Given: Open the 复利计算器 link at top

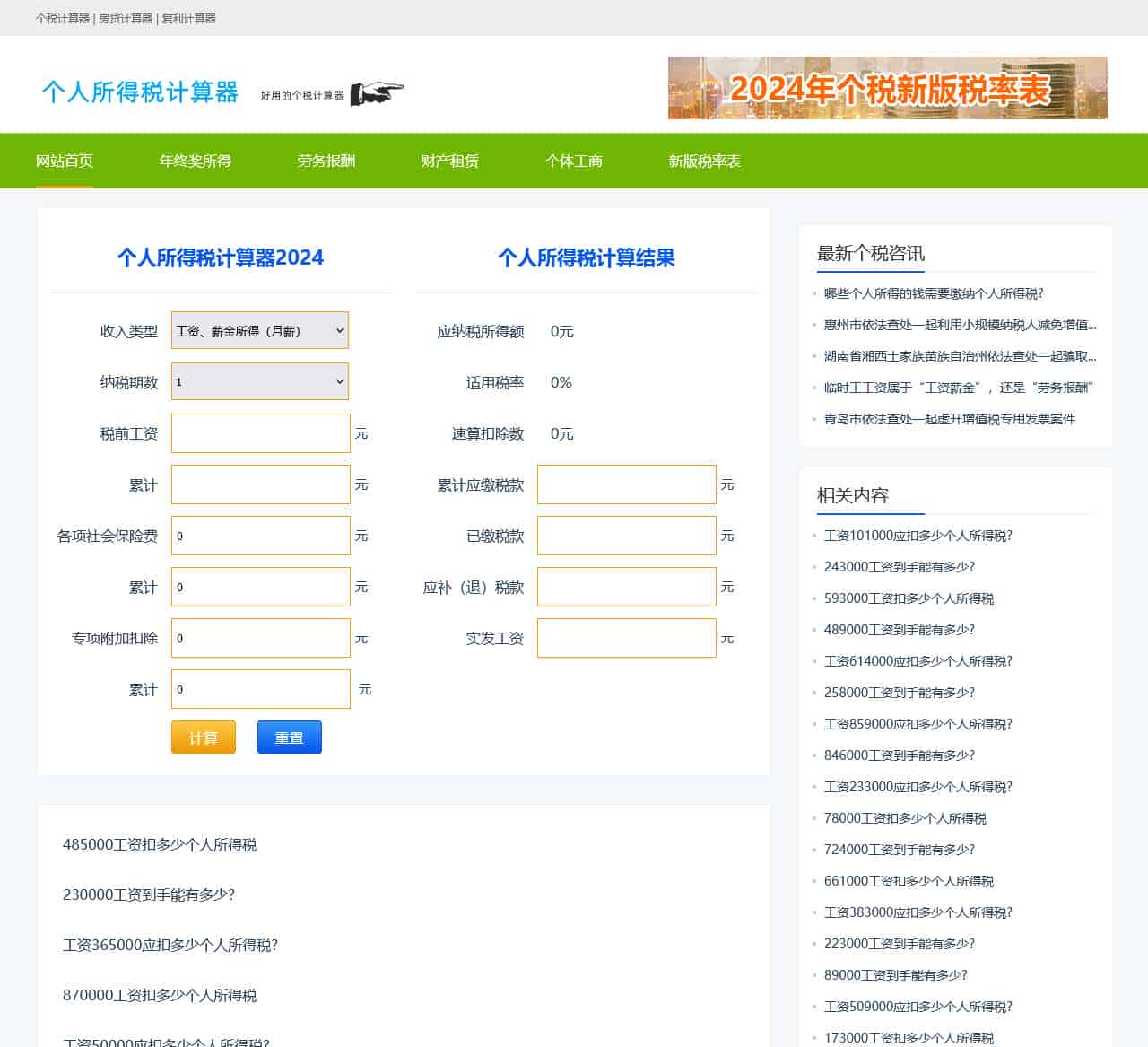Looking at the screenshot, I should (189, 17).
